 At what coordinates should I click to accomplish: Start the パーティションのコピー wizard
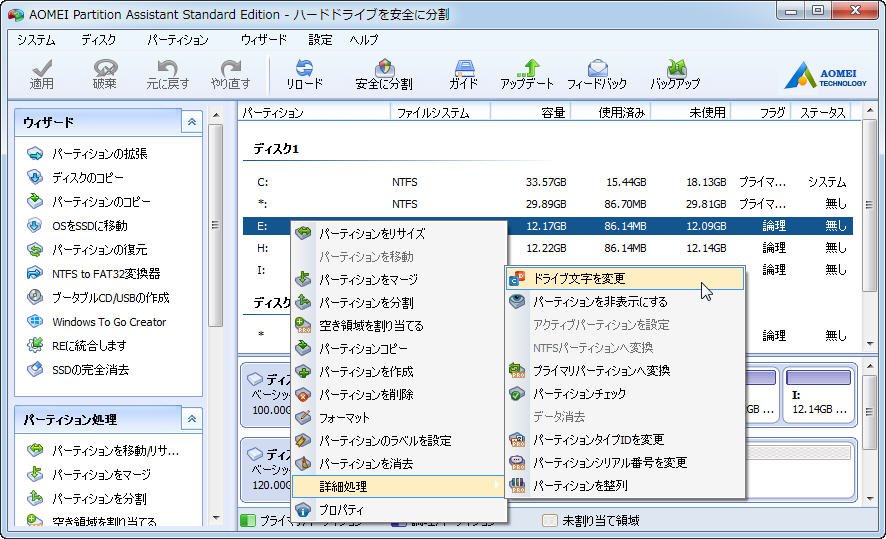click(89, 202)
